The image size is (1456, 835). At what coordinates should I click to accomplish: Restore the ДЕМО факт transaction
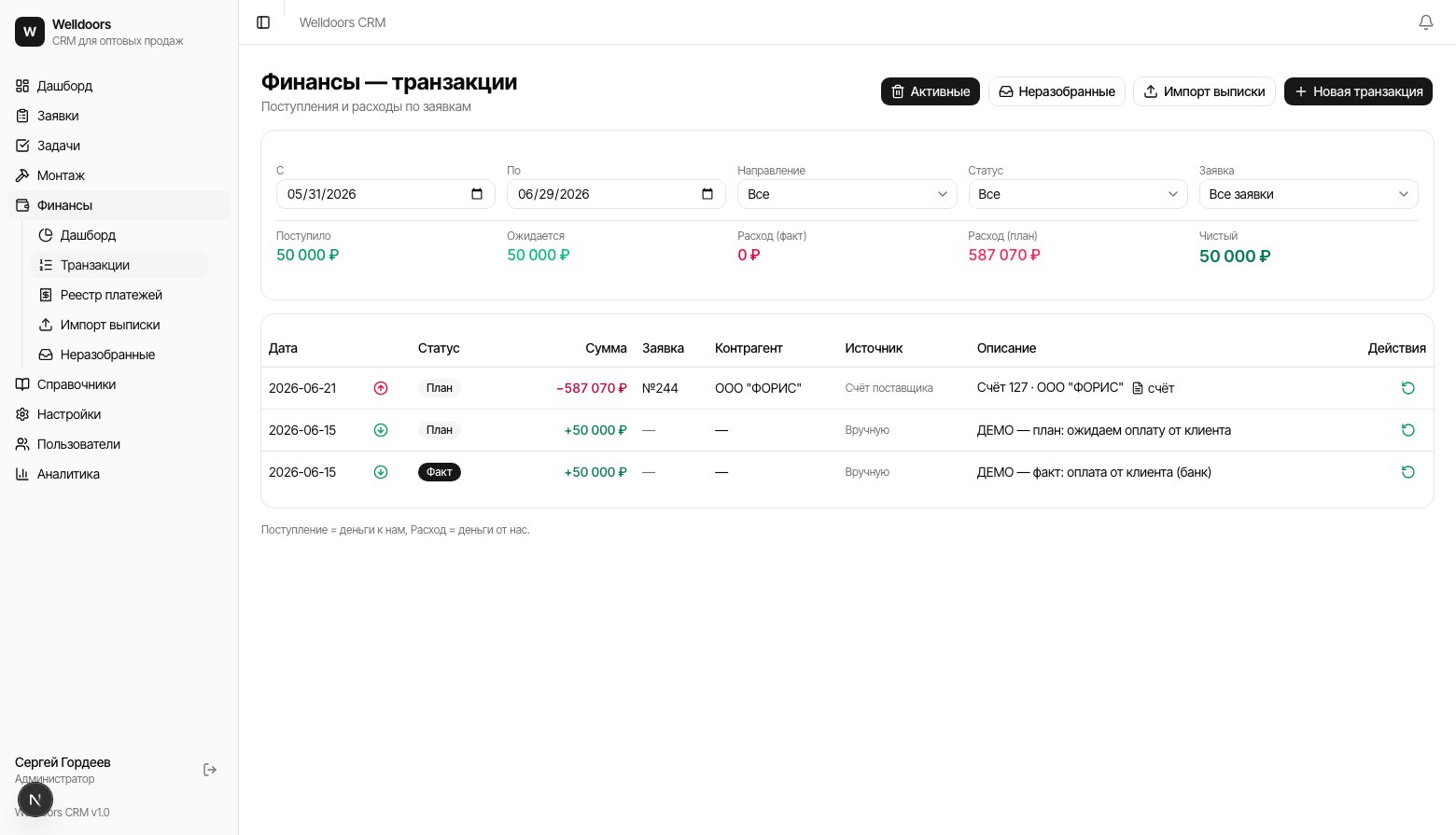pyautogui.click(x=1408, y=472)
